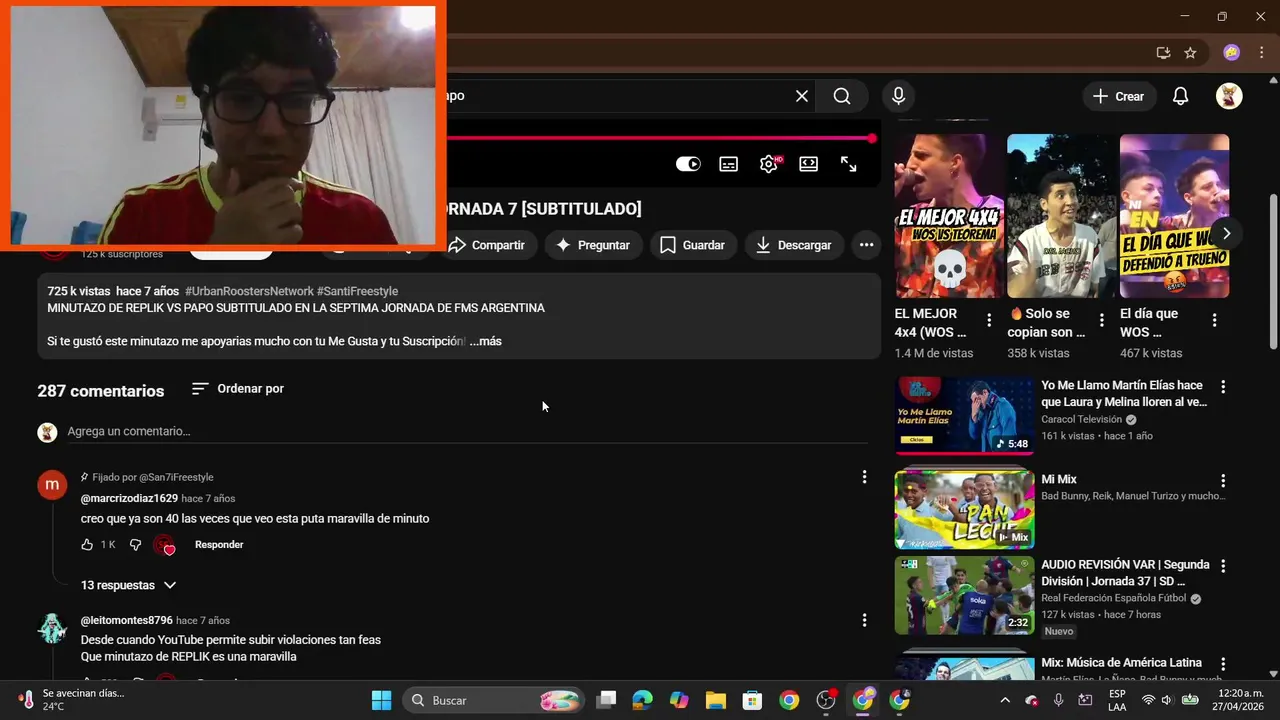Open options for Mix: Música de América Latina
This screenshot has height=720, width=1280.
point(1222,663)
